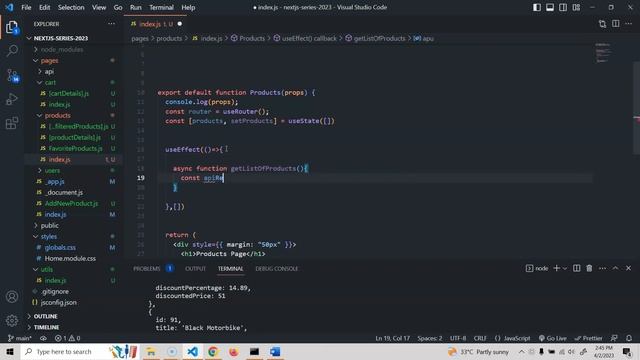The width and height of the screenshot is (640, 360).
Task: Open the Run and Debug view
Action: click(x=12, y=99)
